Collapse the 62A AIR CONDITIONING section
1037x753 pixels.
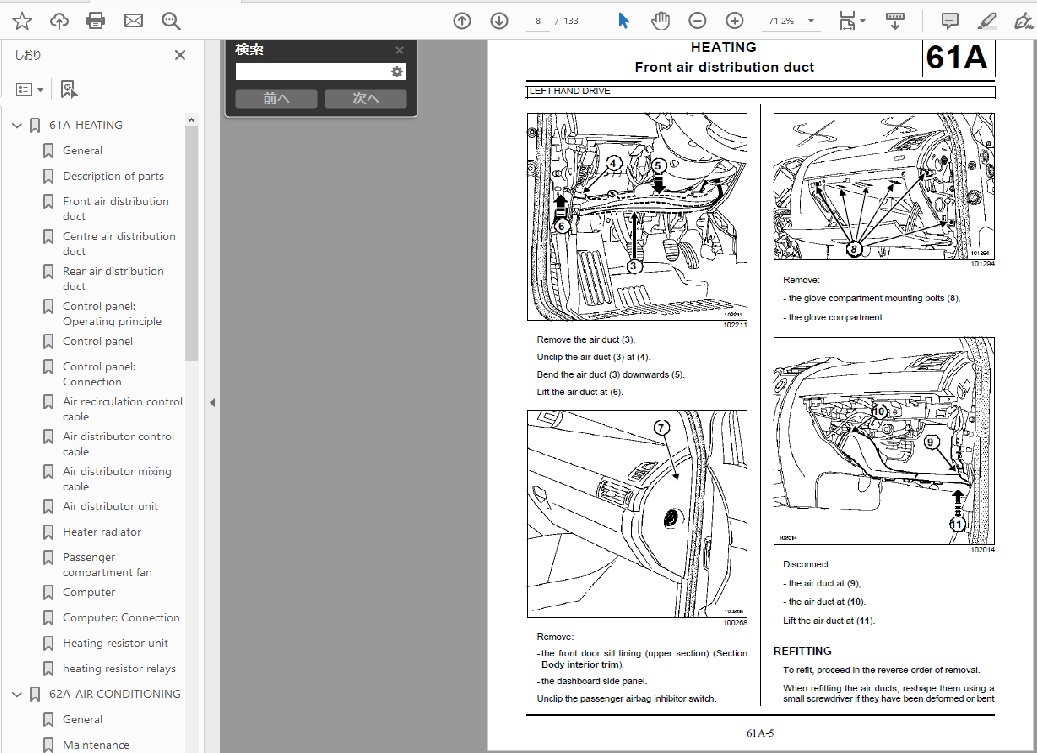click(16, 694)
